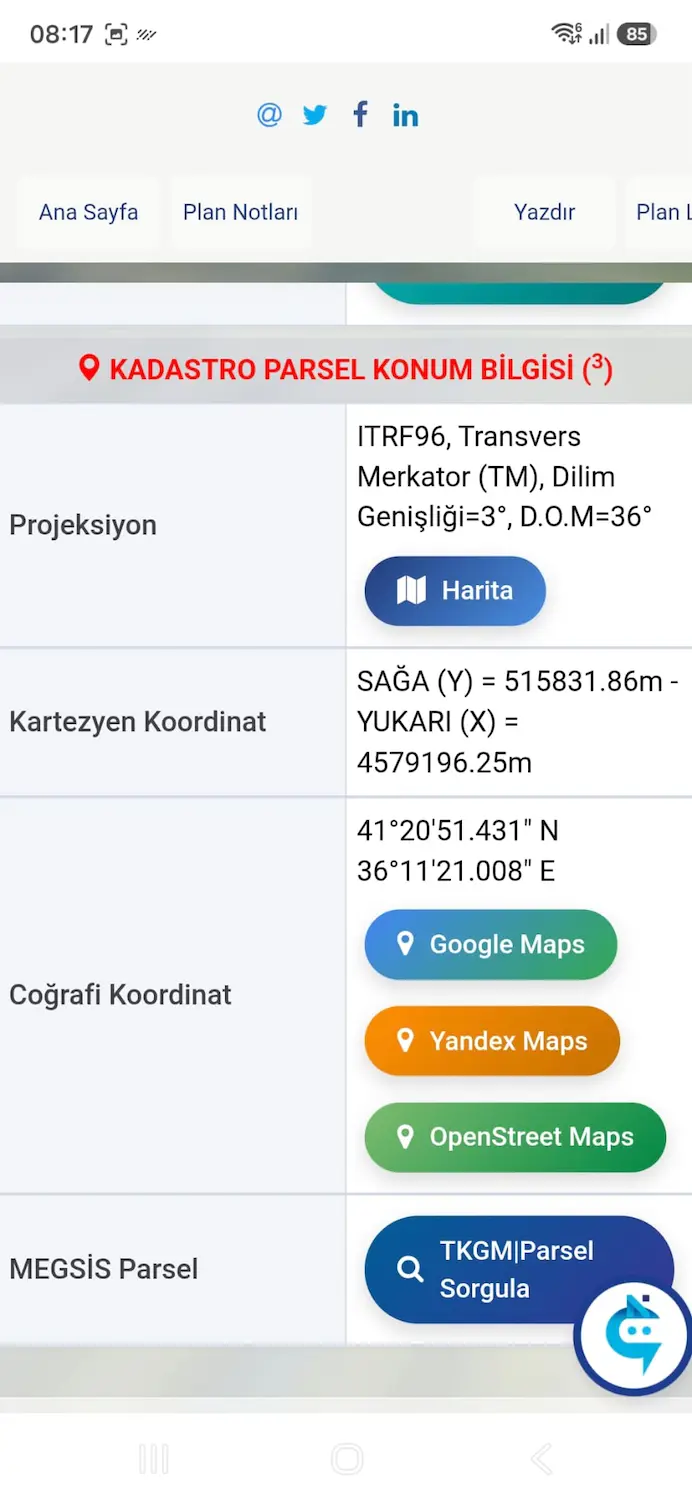The image size is (692, 1500).
Task: Open the Twitter bird icon
Action: 315,115
